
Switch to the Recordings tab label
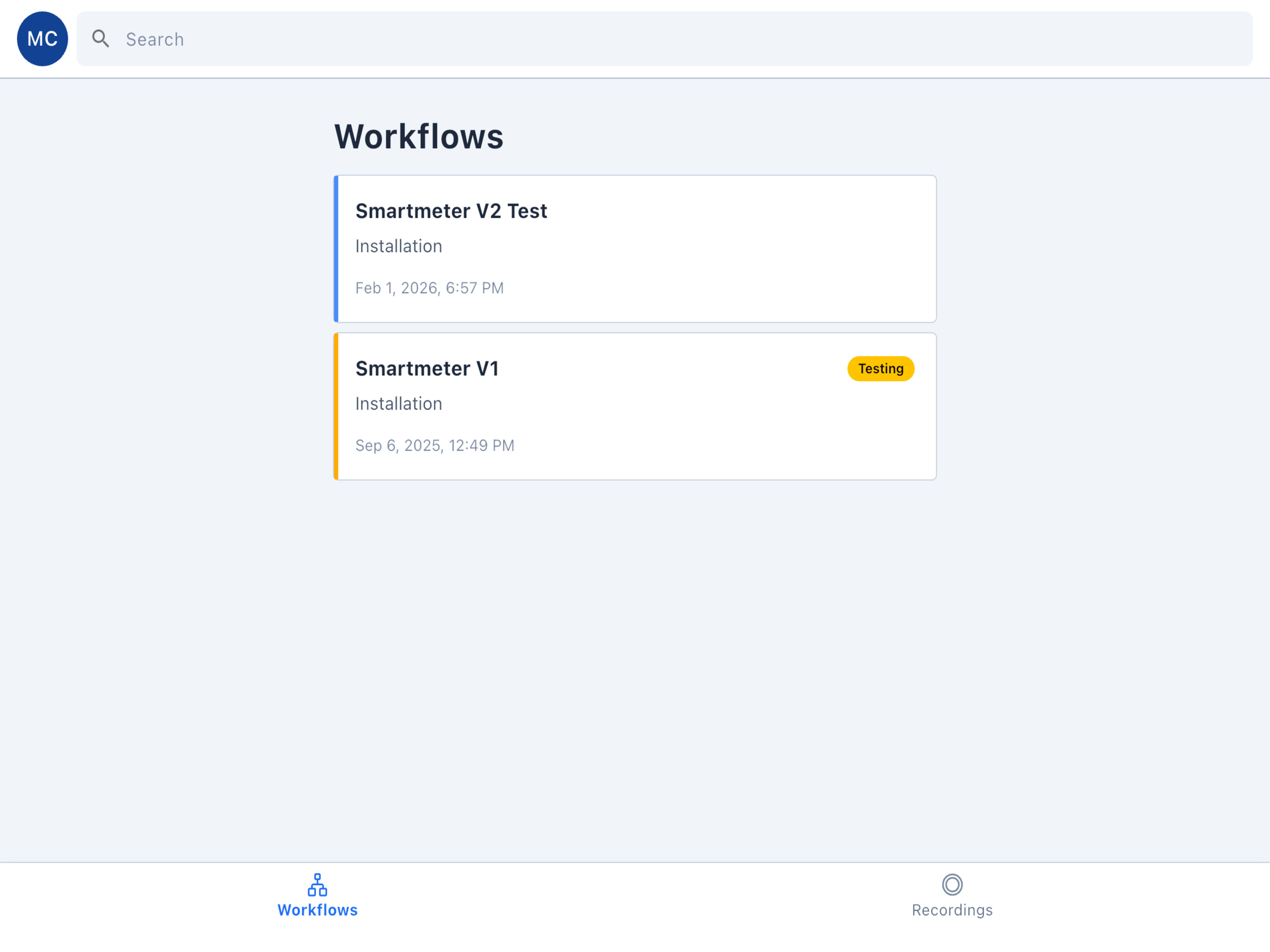tap(952, 910)
